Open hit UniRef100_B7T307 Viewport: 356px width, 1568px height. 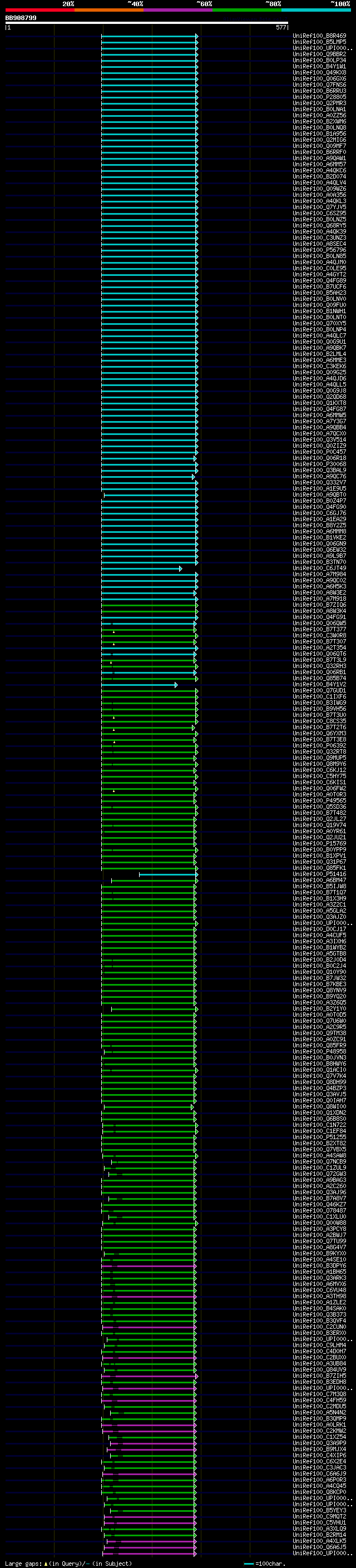point(319,641)
